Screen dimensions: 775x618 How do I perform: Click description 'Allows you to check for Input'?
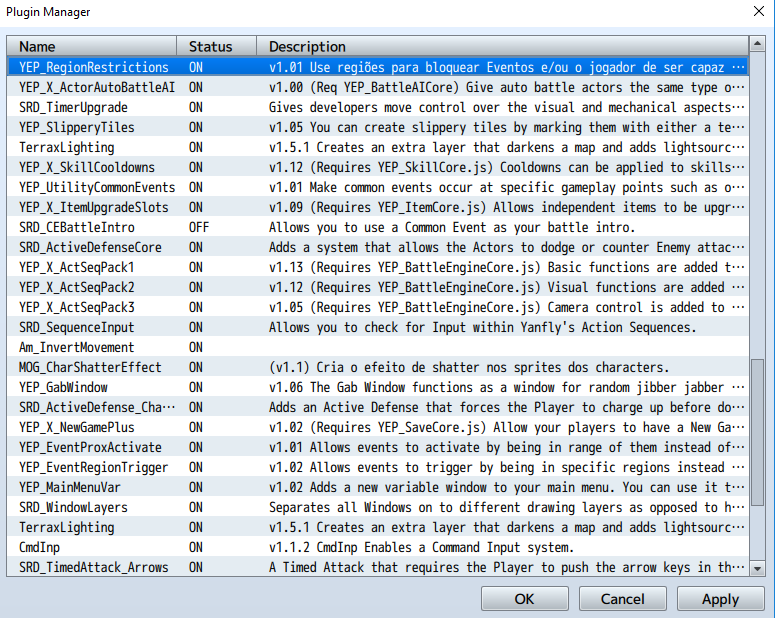pos(482,328)
